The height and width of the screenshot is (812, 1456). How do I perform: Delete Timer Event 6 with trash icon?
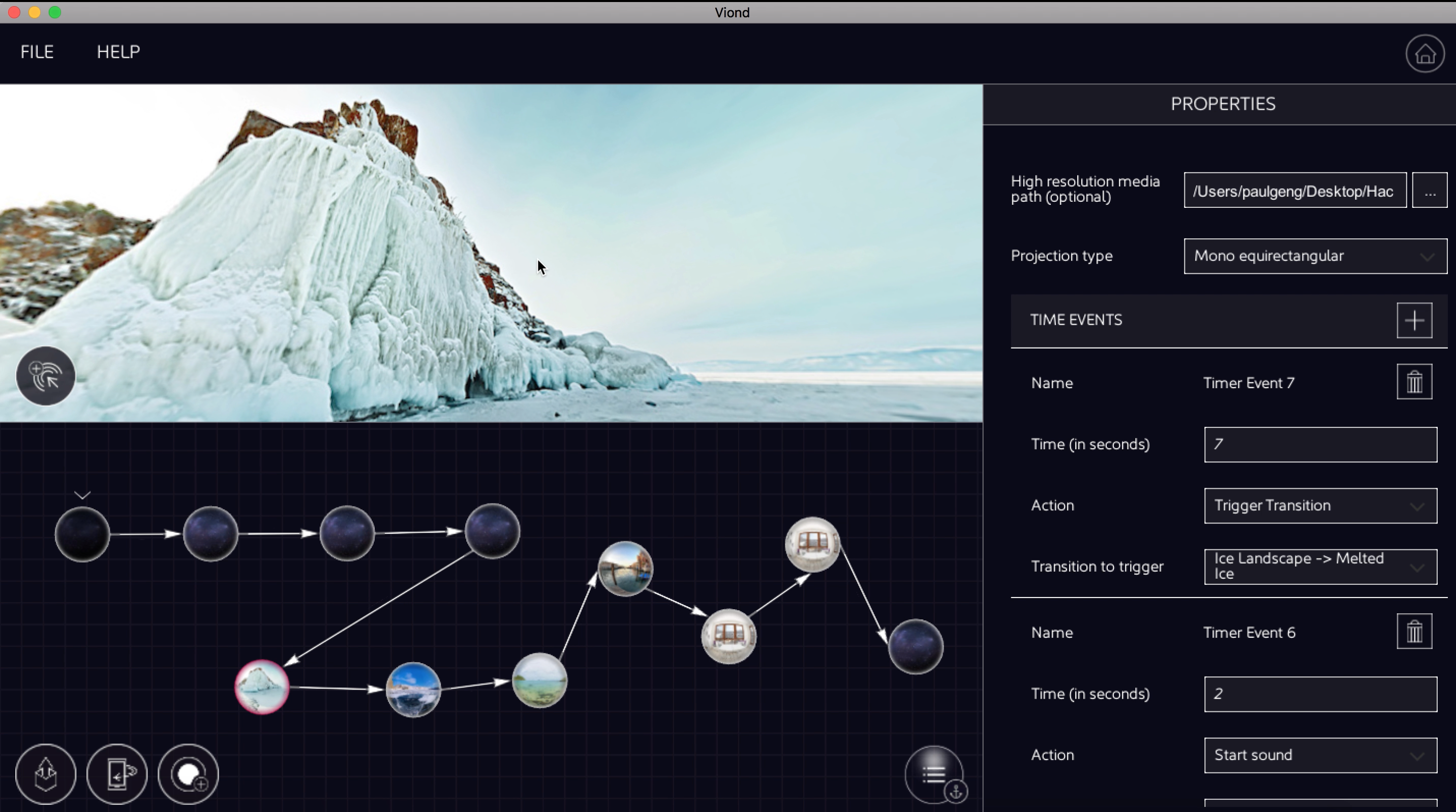pos(1414,632)
